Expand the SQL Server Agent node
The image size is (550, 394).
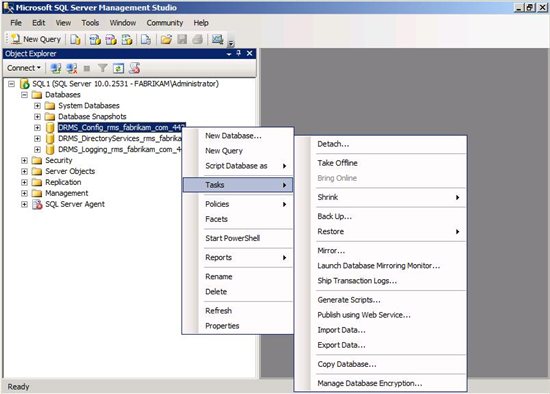(x=24, y=204)
